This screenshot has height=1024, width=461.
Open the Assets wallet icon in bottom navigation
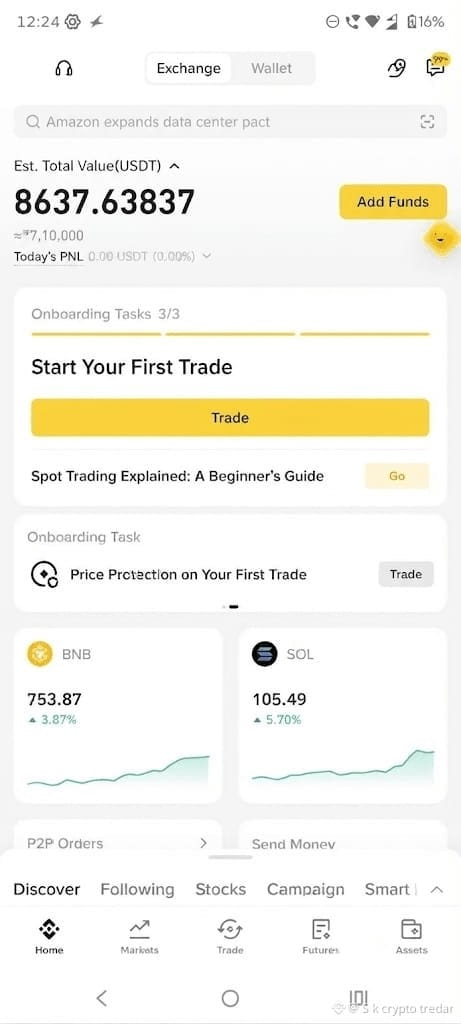(x=411, y=928)
